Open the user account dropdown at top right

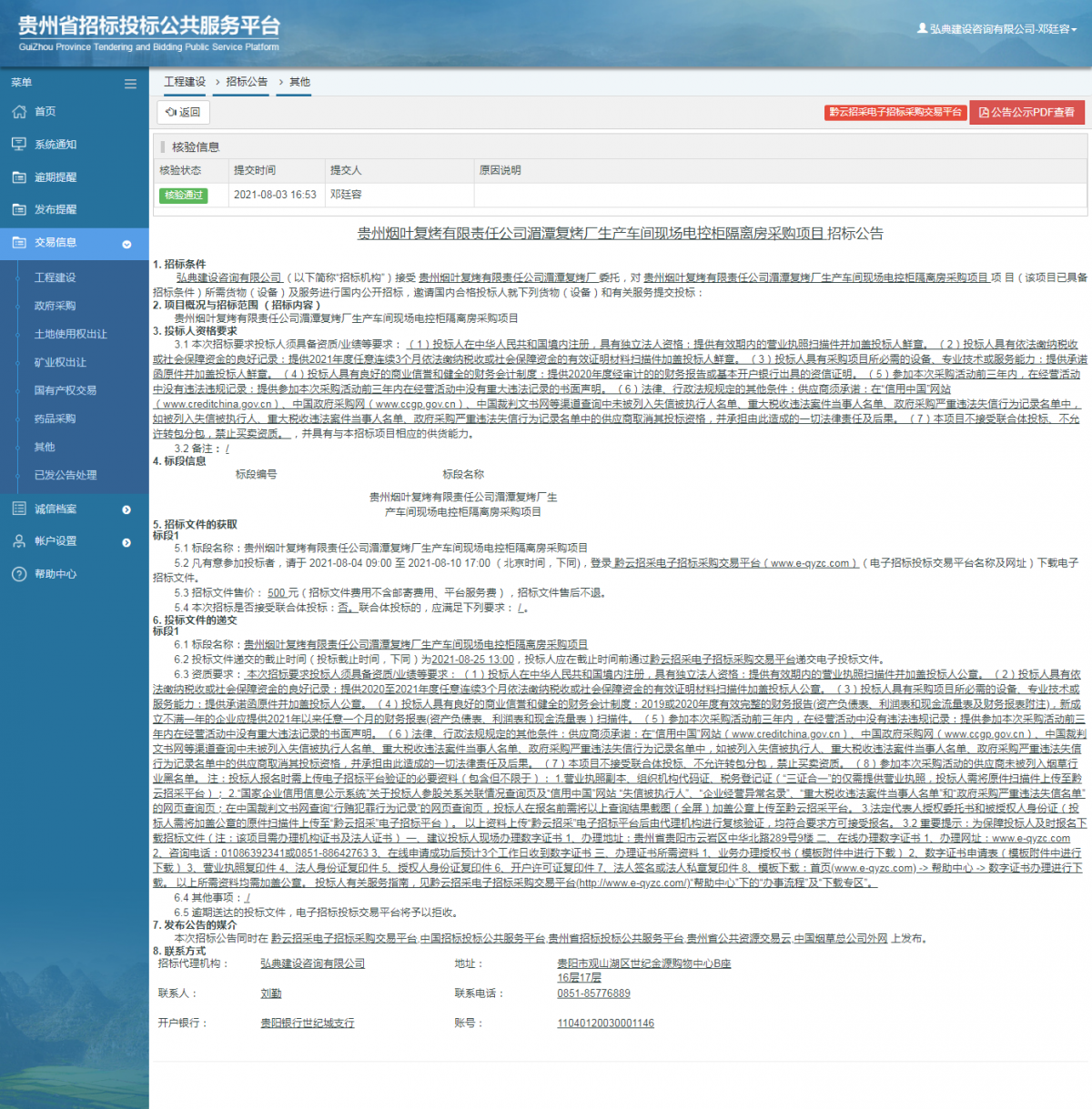(996, 29)
